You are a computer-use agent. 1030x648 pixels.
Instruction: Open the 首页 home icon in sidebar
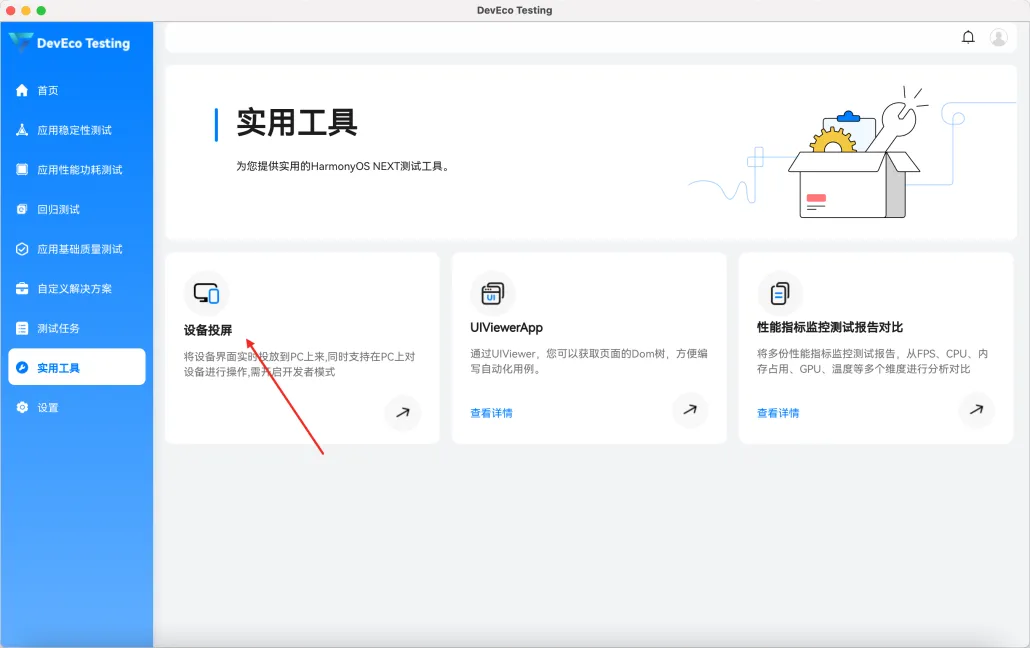point(22,90)
